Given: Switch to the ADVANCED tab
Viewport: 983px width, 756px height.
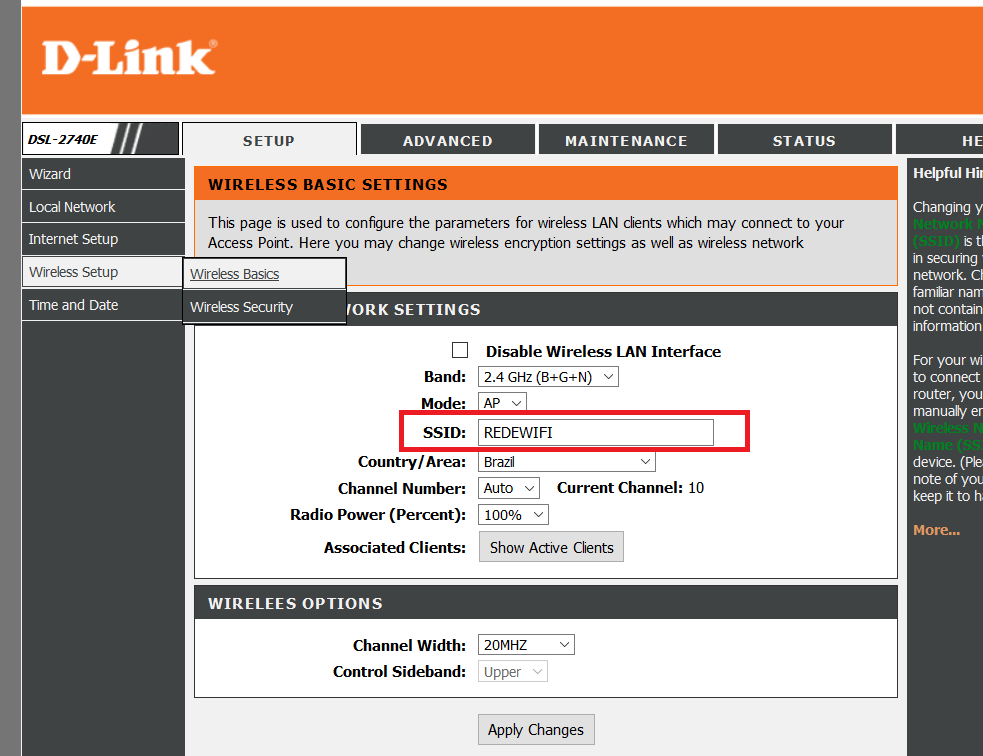Looking at the screenshot, I should [x=448, y=140].
